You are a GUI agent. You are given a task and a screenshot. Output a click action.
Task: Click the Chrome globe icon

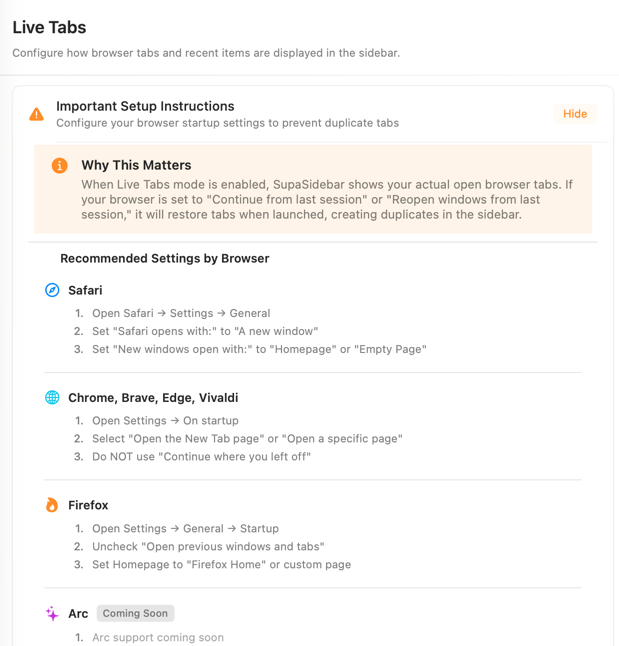[52, 397]
